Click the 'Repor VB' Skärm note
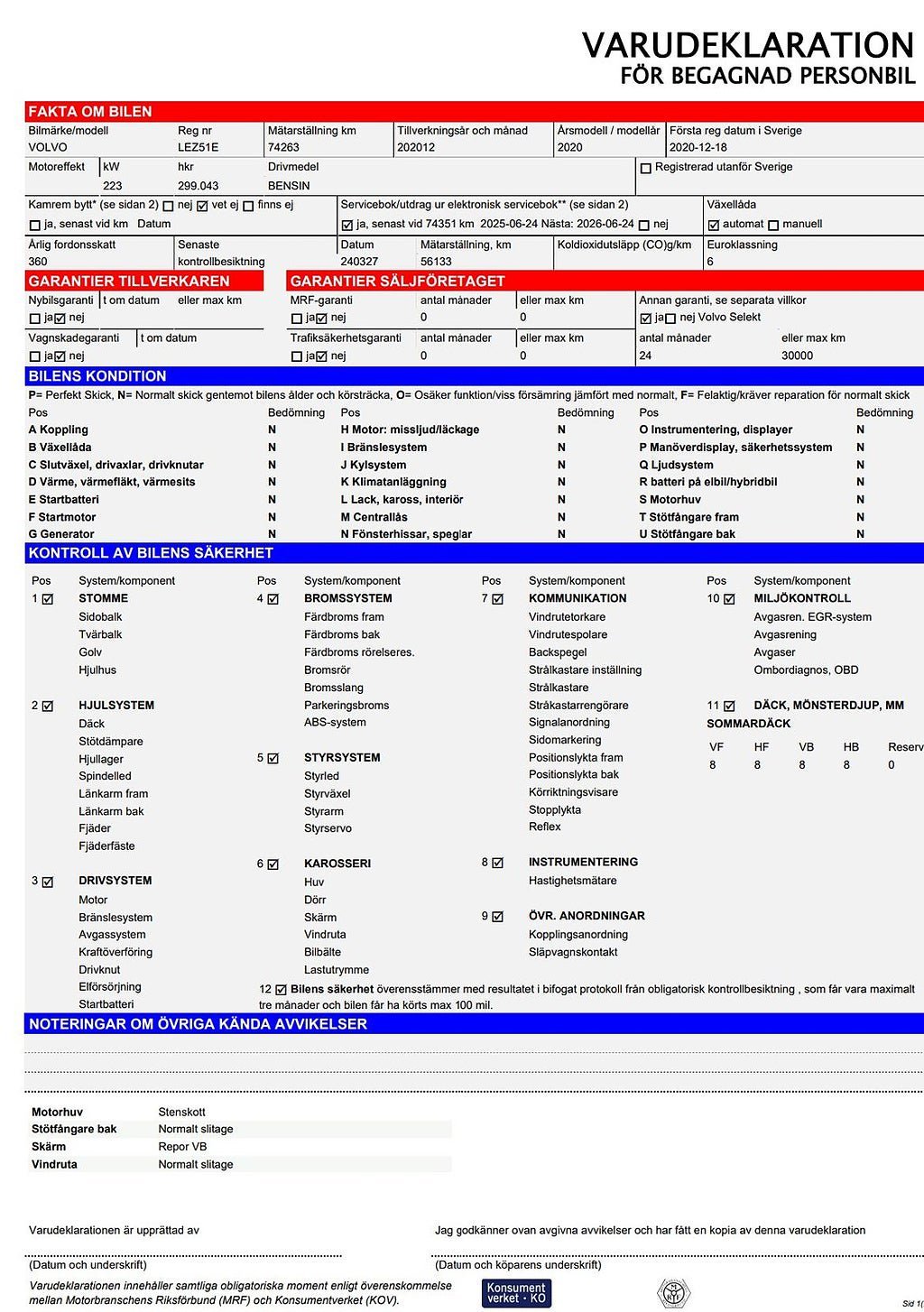 [x=182, y=1147]
